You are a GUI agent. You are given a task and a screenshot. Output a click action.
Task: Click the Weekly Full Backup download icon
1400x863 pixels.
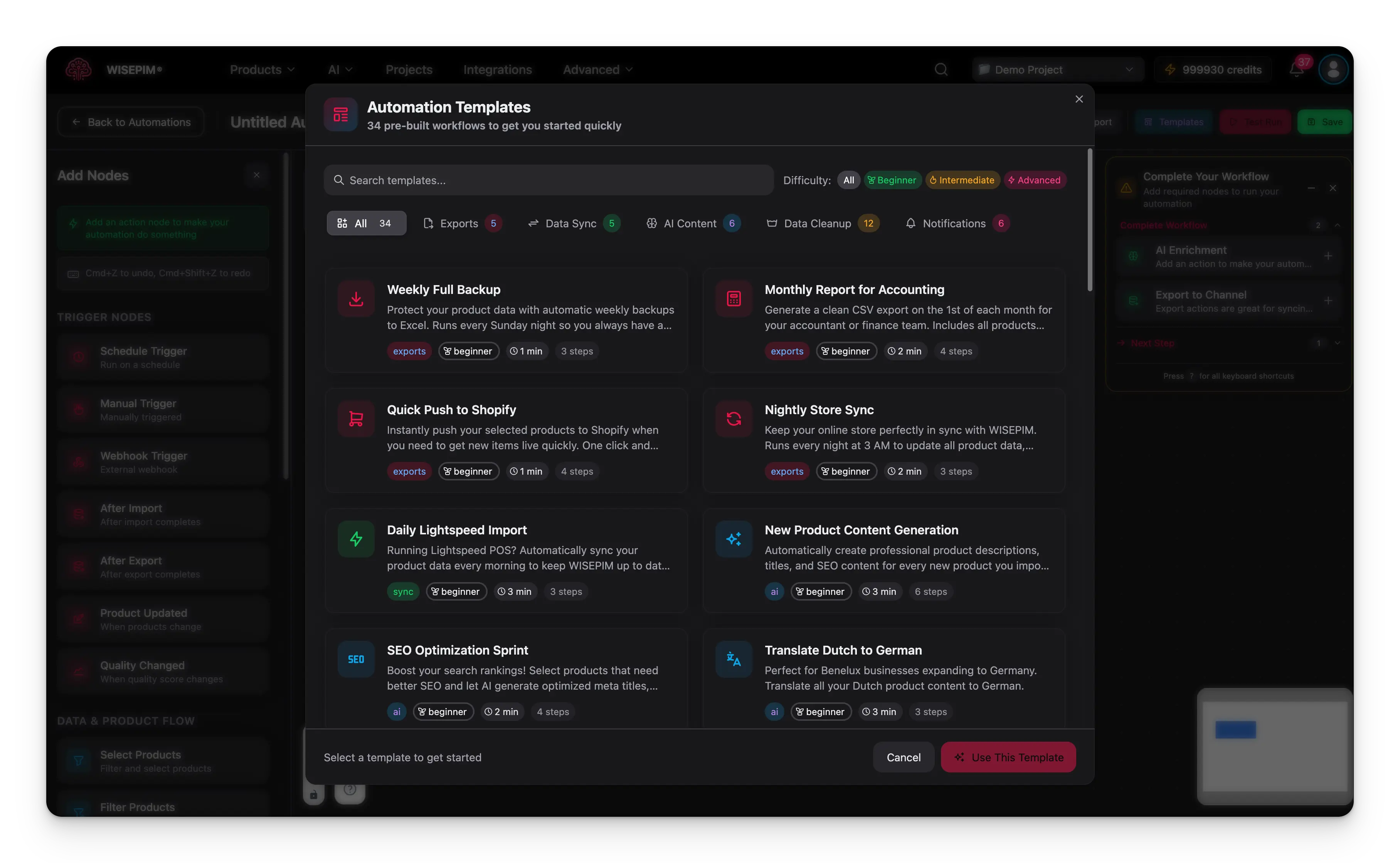(356, 299)
